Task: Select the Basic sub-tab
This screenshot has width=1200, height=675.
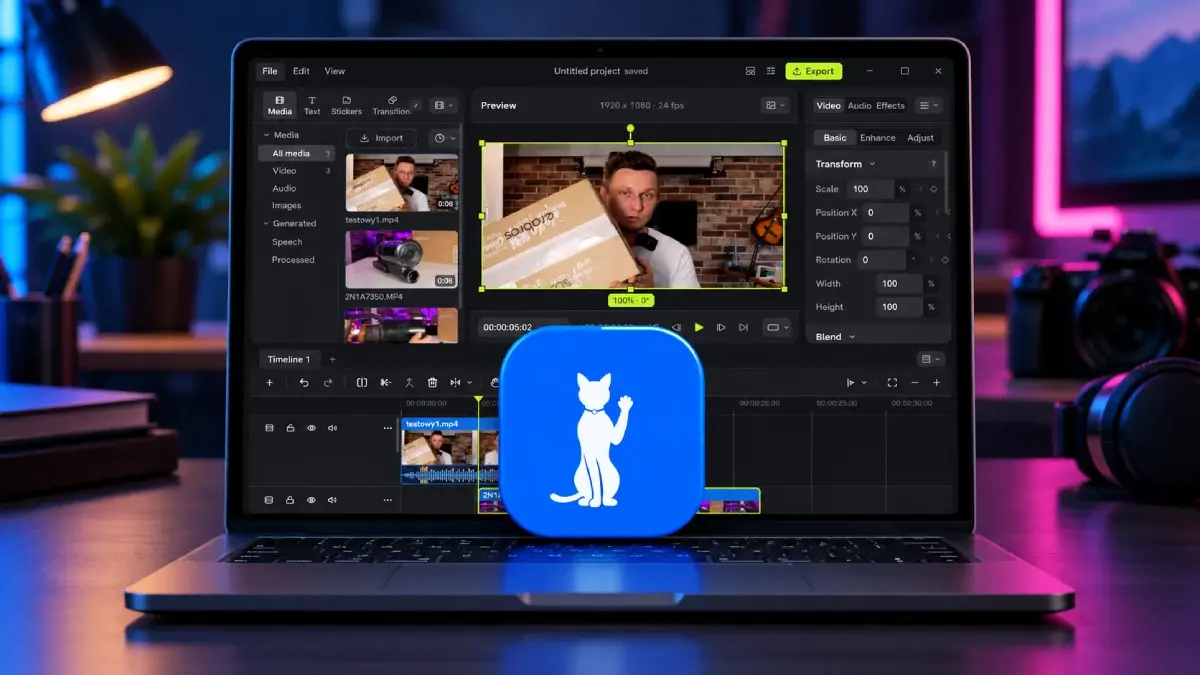Action: pyautogui.click(x=835, y=138)
